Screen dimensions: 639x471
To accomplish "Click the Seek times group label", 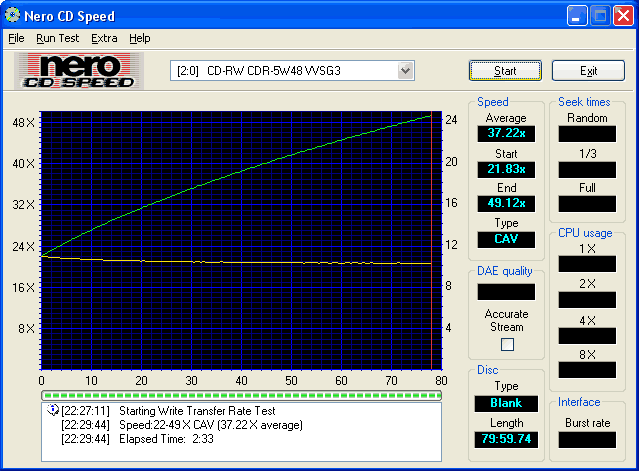I will click(584, 102).
